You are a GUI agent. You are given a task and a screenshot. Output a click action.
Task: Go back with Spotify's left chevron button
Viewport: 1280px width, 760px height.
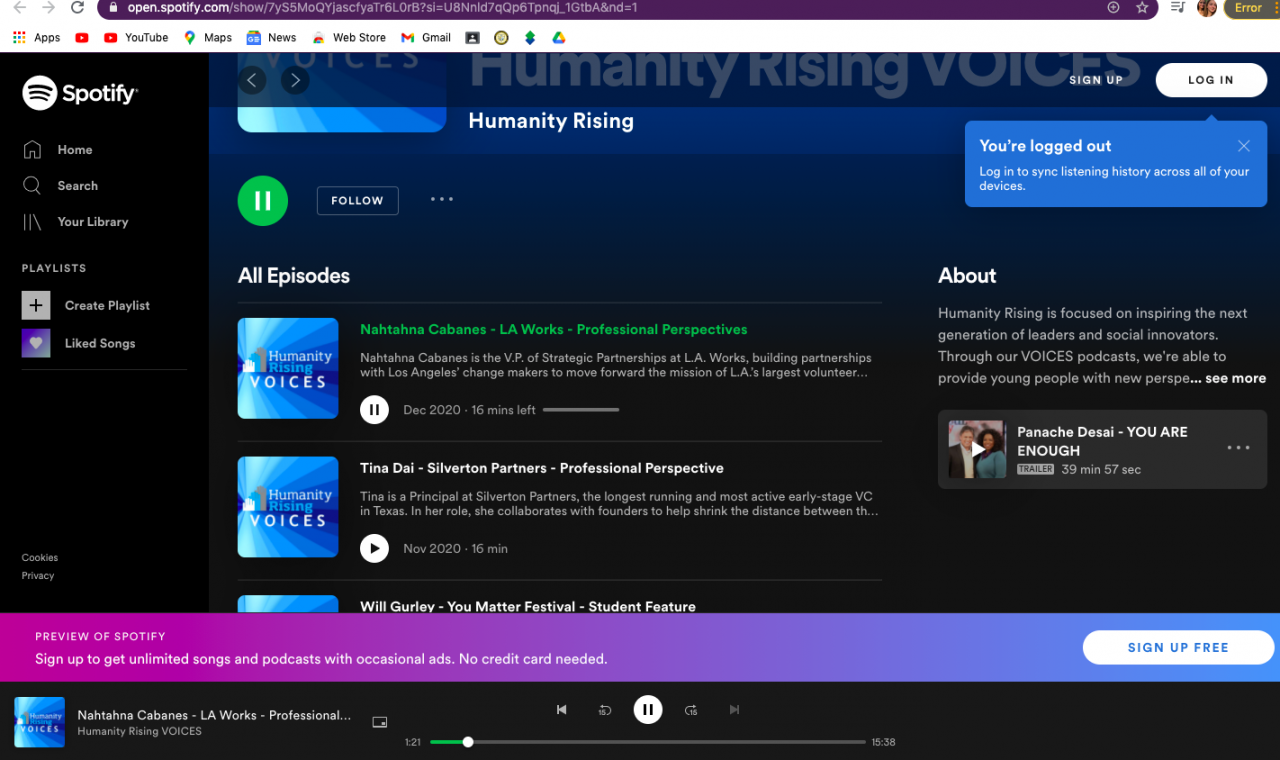[252, 80]
